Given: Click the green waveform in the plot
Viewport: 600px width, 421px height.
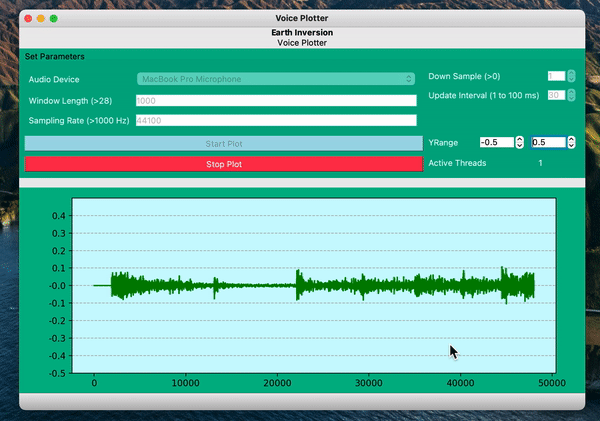Looking at the screenshot, I should 314,286.
